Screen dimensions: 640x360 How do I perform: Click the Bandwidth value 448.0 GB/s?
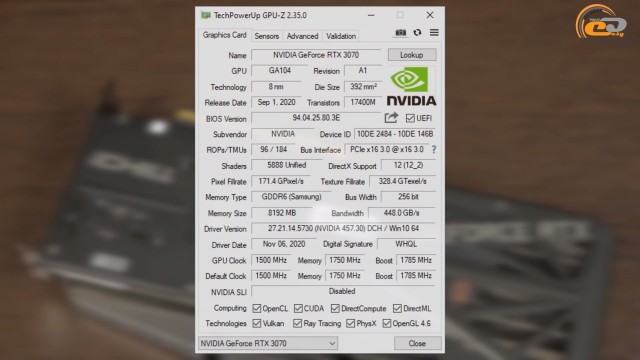402,213
